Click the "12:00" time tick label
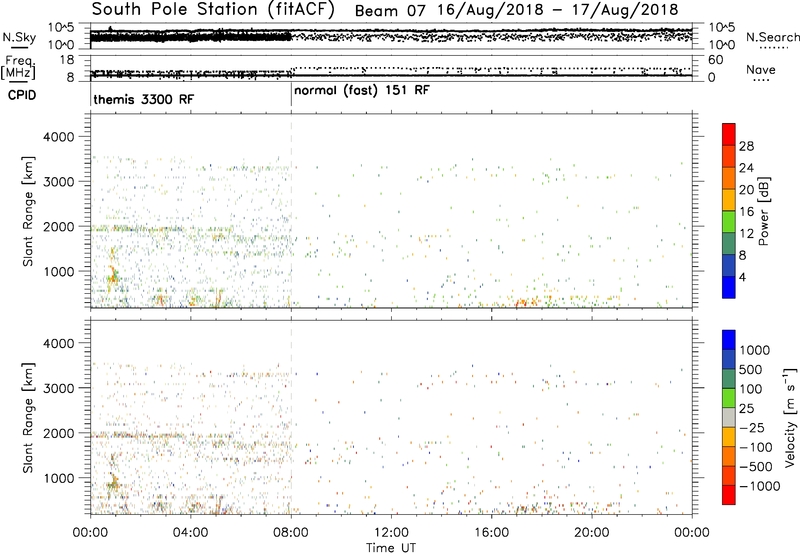 pyautogui.click(x=391, y=533)
